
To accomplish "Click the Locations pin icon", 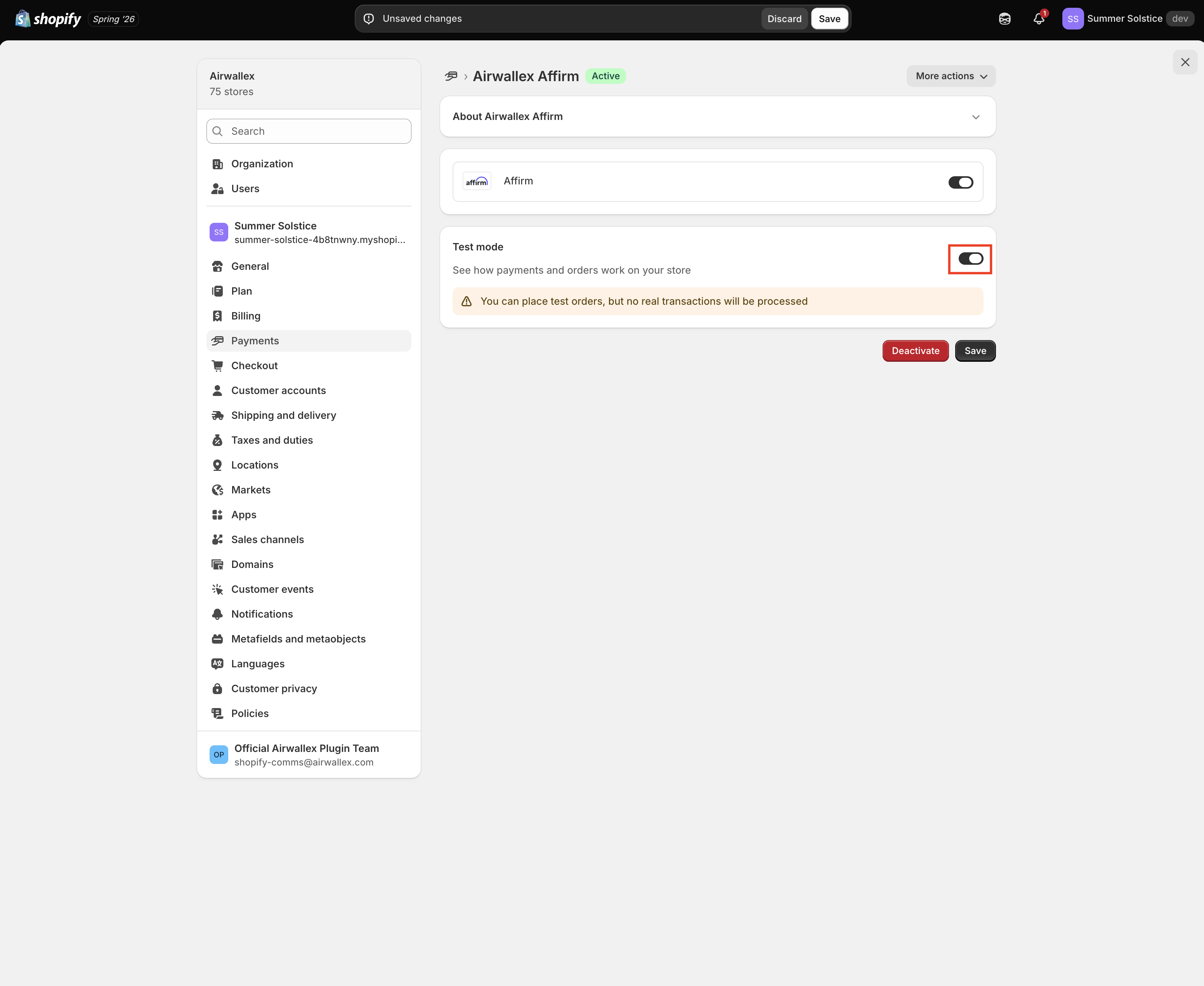I will click(x=217, y=465).
